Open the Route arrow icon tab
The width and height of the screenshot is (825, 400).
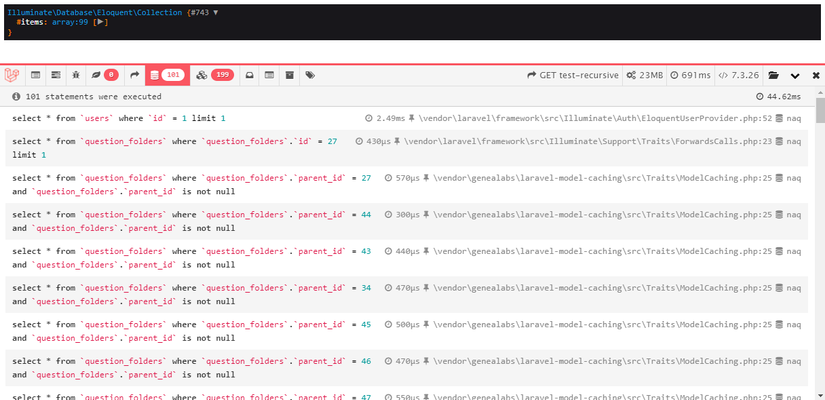point(135,75)
